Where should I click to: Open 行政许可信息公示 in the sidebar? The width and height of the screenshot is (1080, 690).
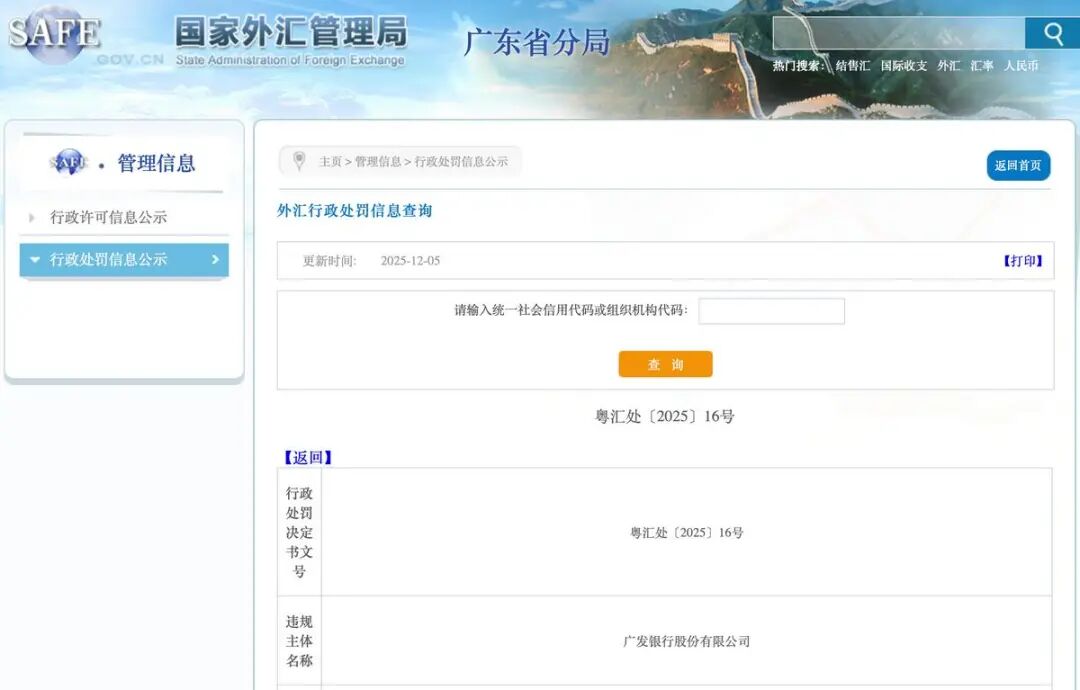click(x=108, y=217)
